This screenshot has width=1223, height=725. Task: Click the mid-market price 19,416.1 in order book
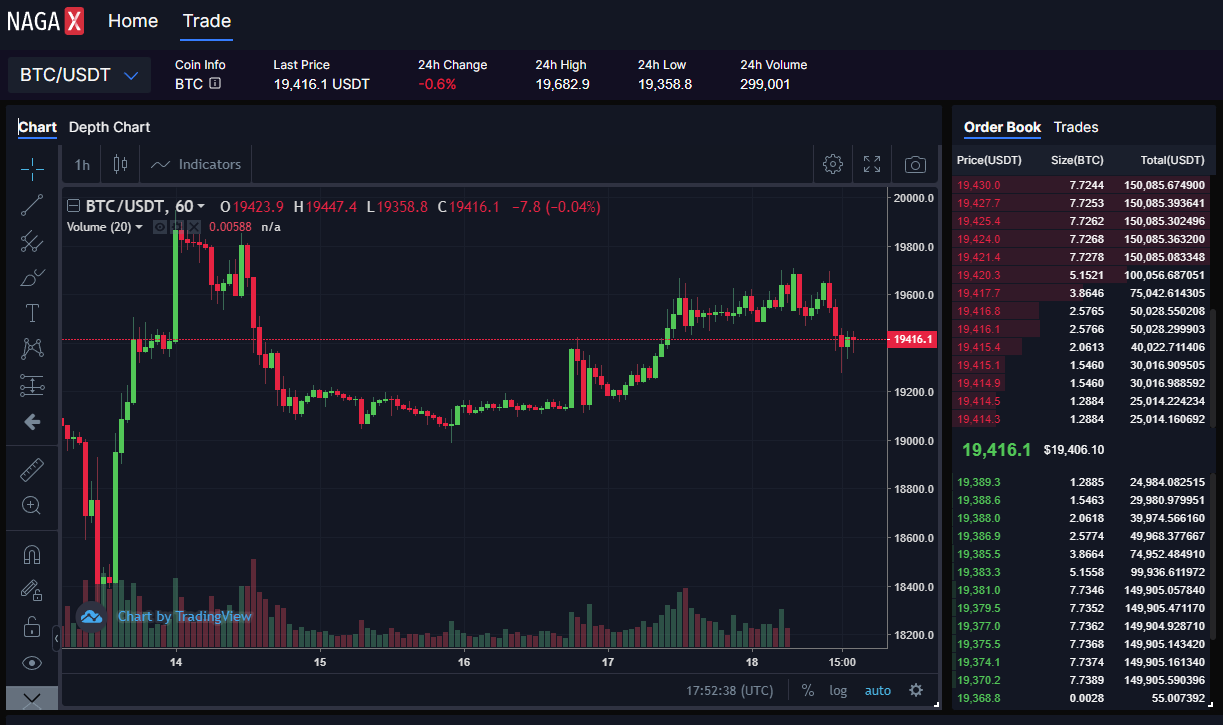(996, 450)
